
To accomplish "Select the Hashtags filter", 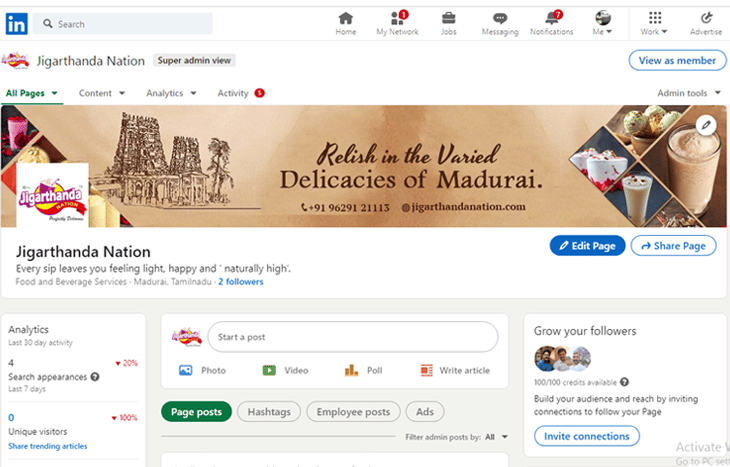I will tap(269, 412).
